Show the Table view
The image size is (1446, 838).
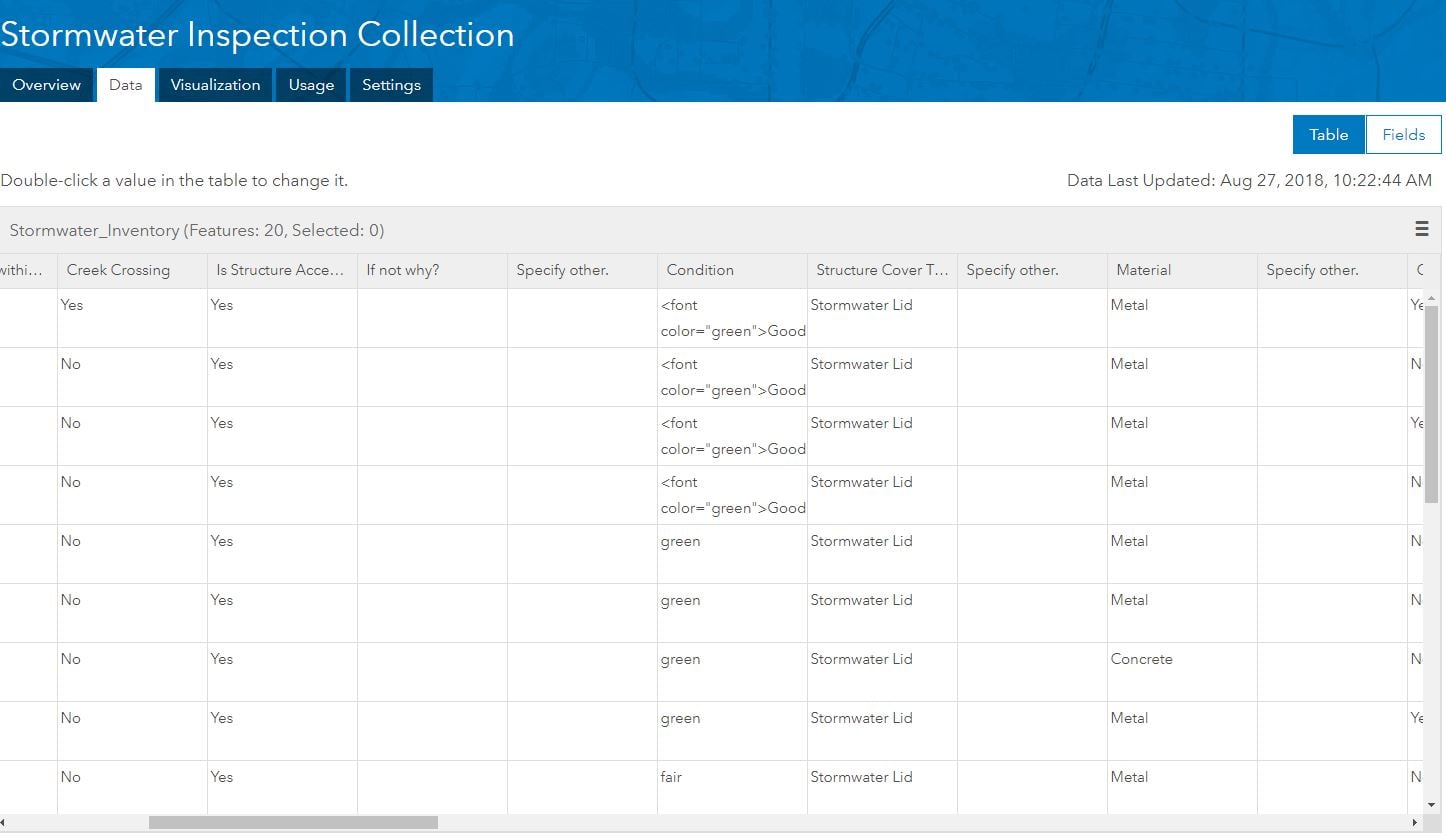click(x=1328, y=135)
